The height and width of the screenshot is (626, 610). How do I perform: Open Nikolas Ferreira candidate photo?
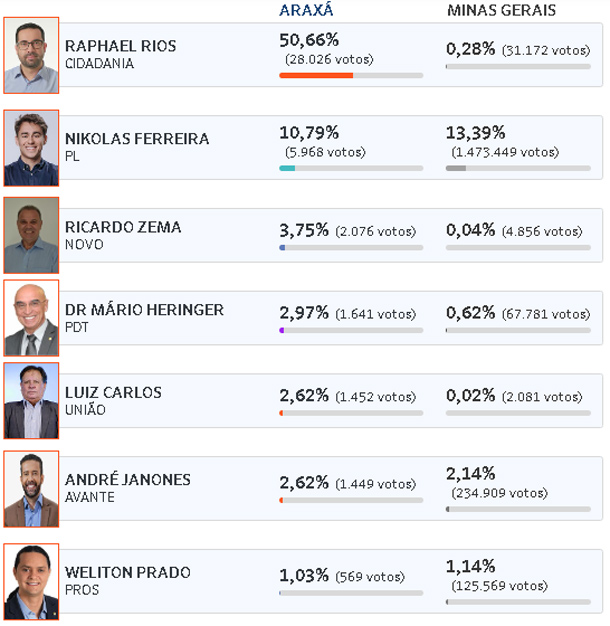pos(31,148)
